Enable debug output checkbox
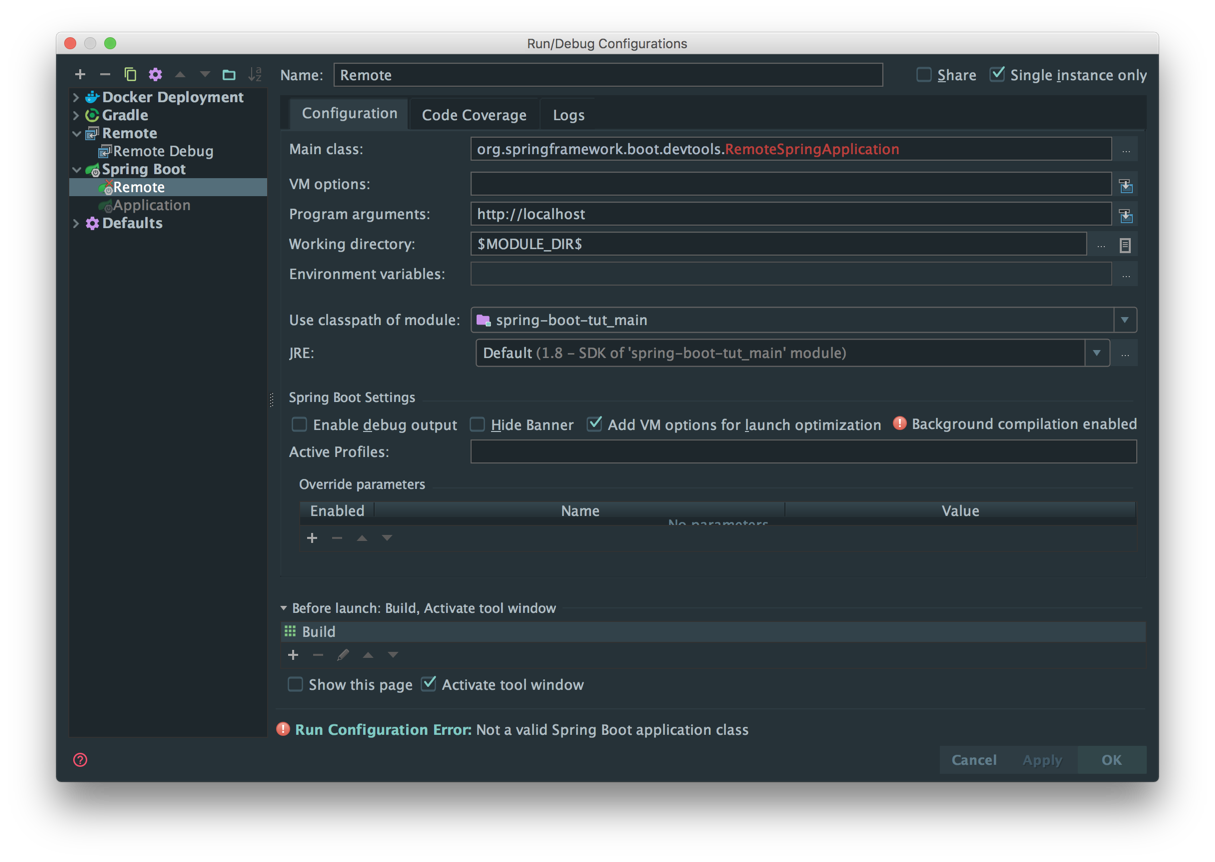 click(x=299, y=425)
